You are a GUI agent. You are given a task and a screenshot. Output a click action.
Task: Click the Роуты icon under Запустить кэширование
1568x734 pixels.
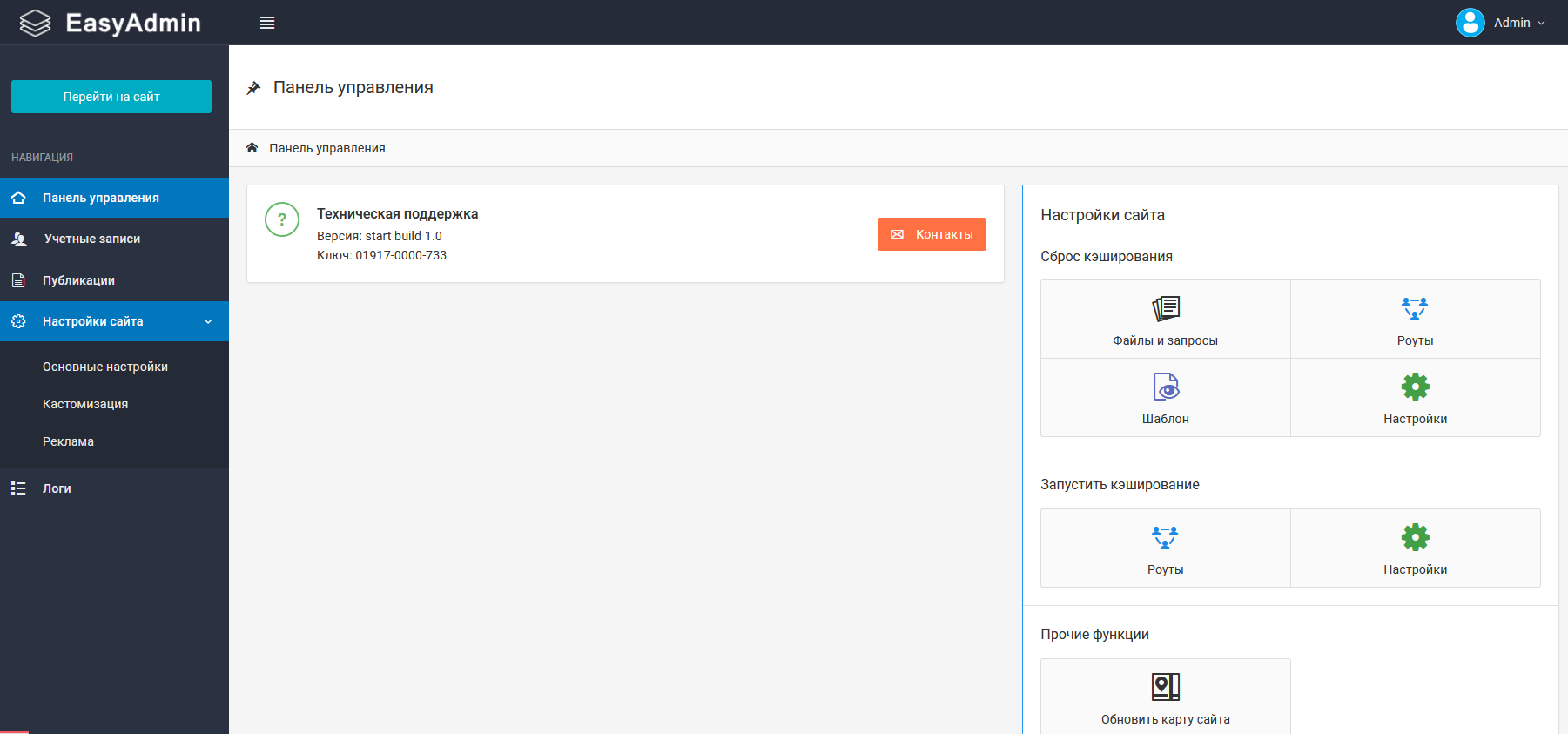(x=1165, y=537)
